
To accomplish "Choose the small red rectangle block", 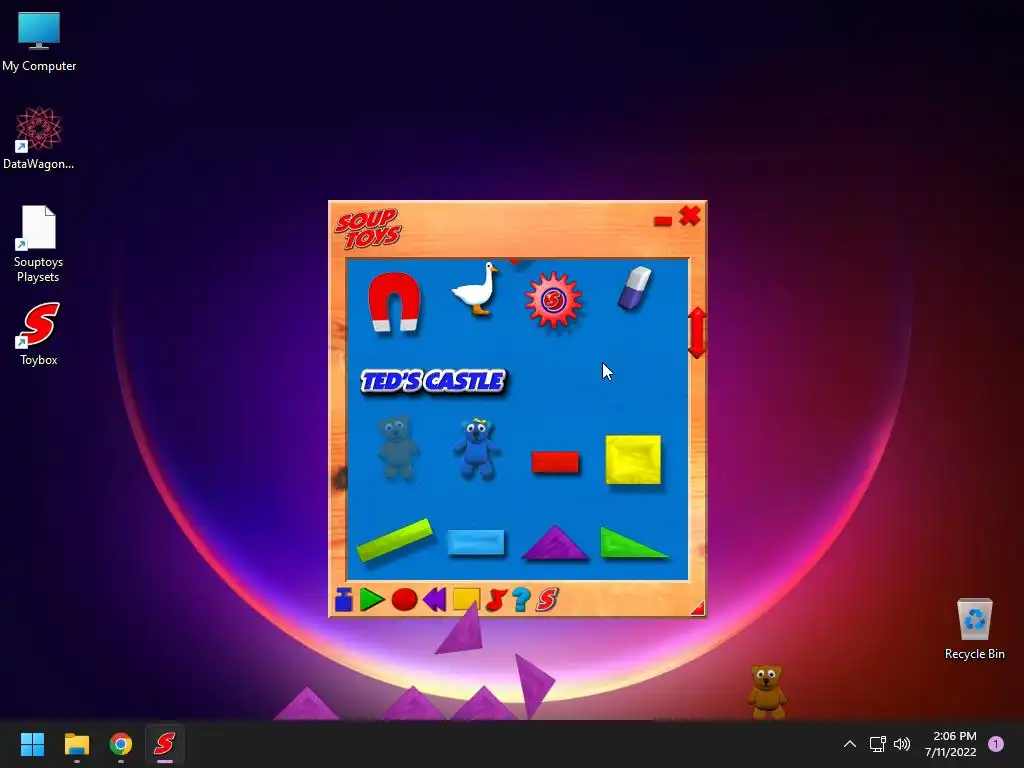I will (x=555, y=462).
